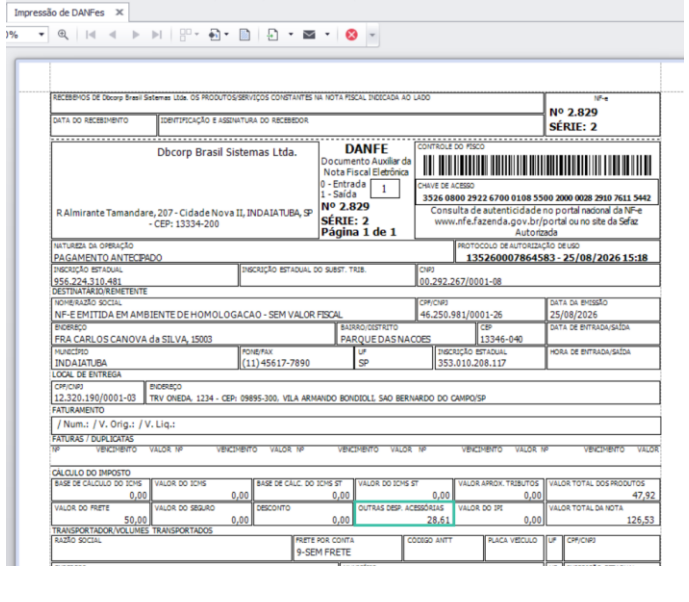The width and height of the screenshot is (689, 602).
Task: Click the barcode in Controle do Fisco
Action: click(x=537, y=166)
